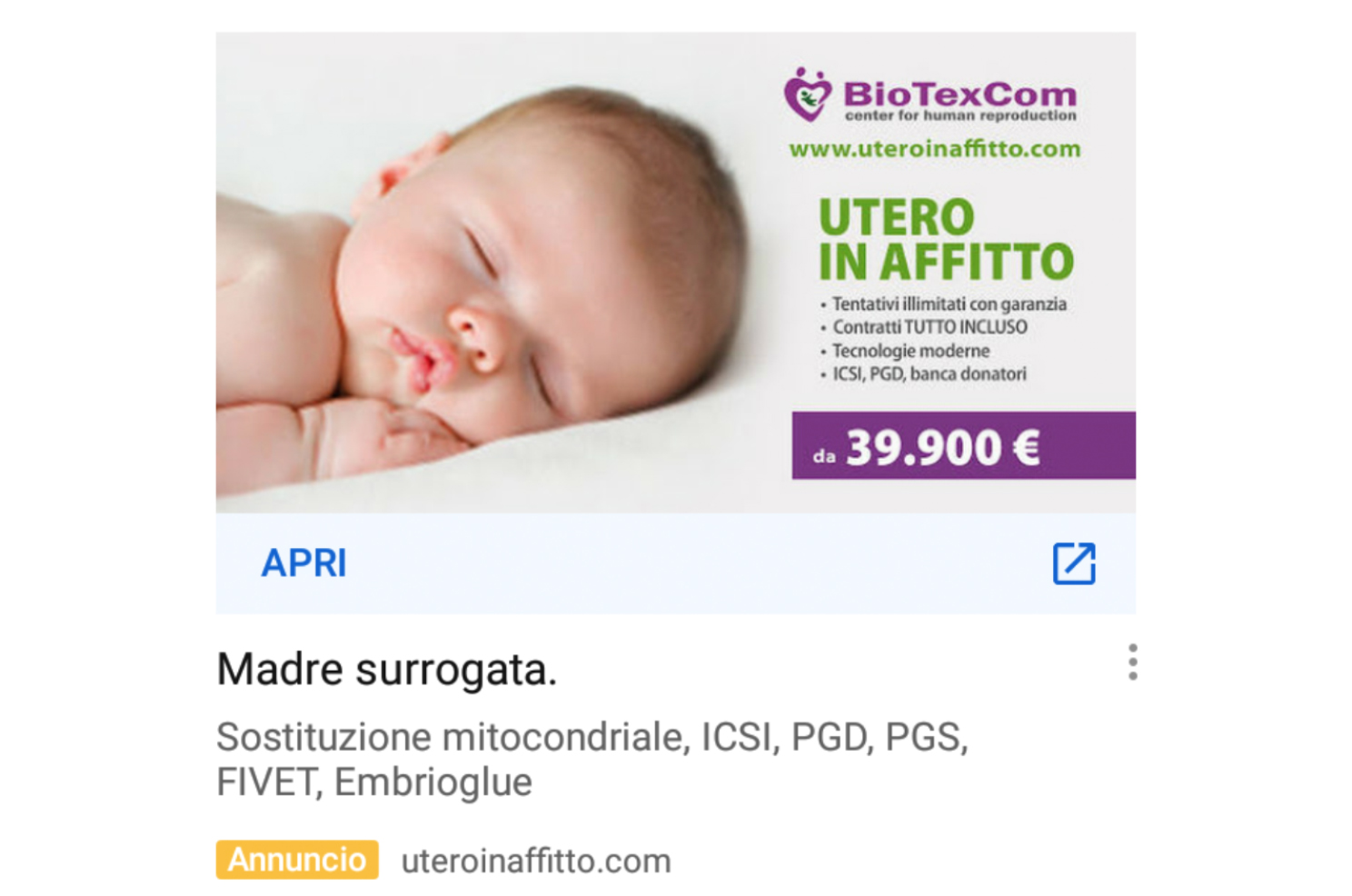Click the sleeping baby photo
Image resolution: width=1352 pixels, height=896 pixels.
pos(491,273)
